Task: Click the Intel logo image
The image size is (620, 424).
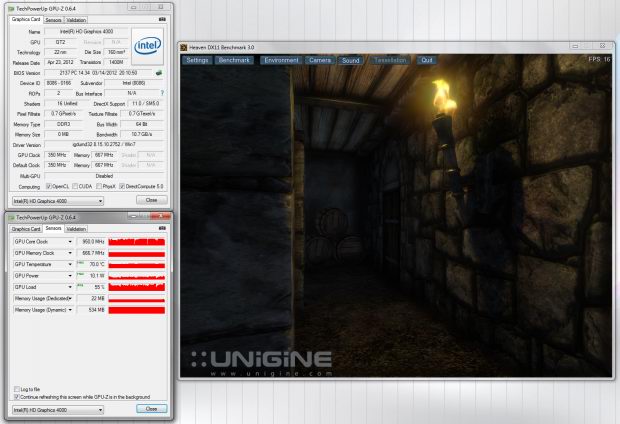Action: (147, 46)
